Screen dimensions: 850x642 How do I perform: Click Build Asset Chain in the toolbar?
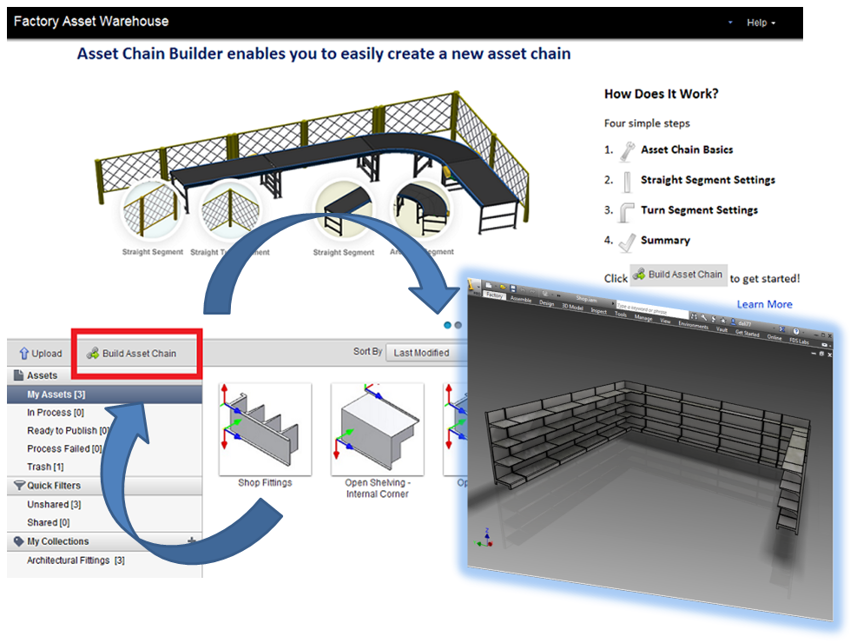(x=132, y=354)
